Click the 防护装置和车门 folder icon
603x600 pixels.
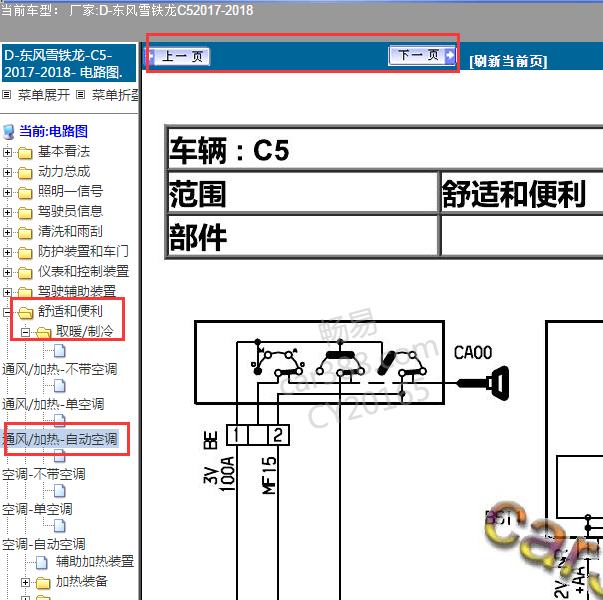25,253
